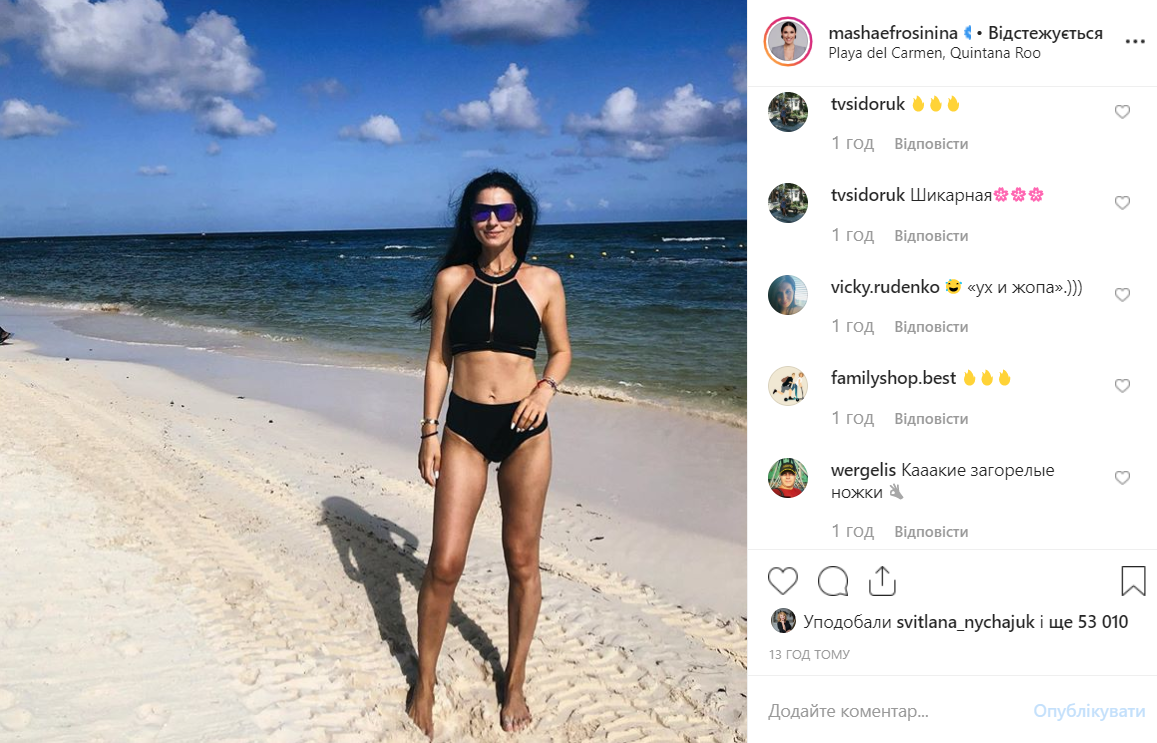Focus the Додайте коментар input field

(893, 711)
